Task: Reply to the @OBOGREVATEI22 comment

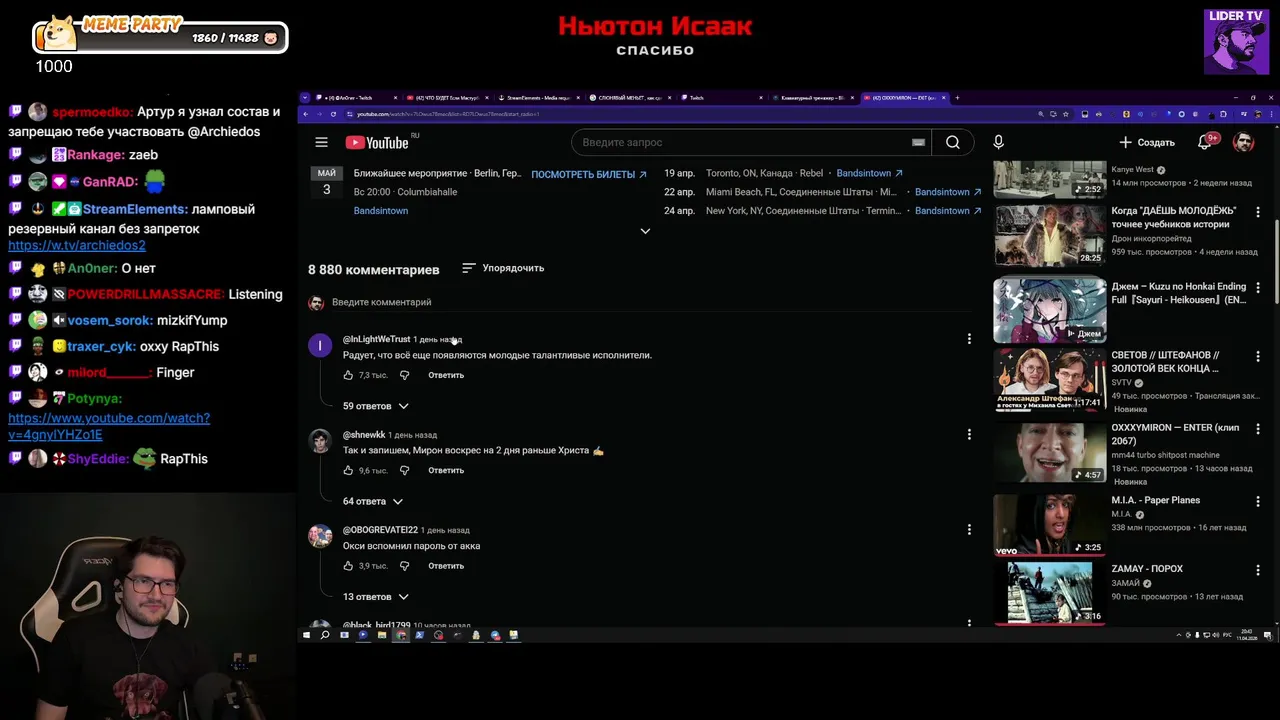Action: (x=446, y=566)
